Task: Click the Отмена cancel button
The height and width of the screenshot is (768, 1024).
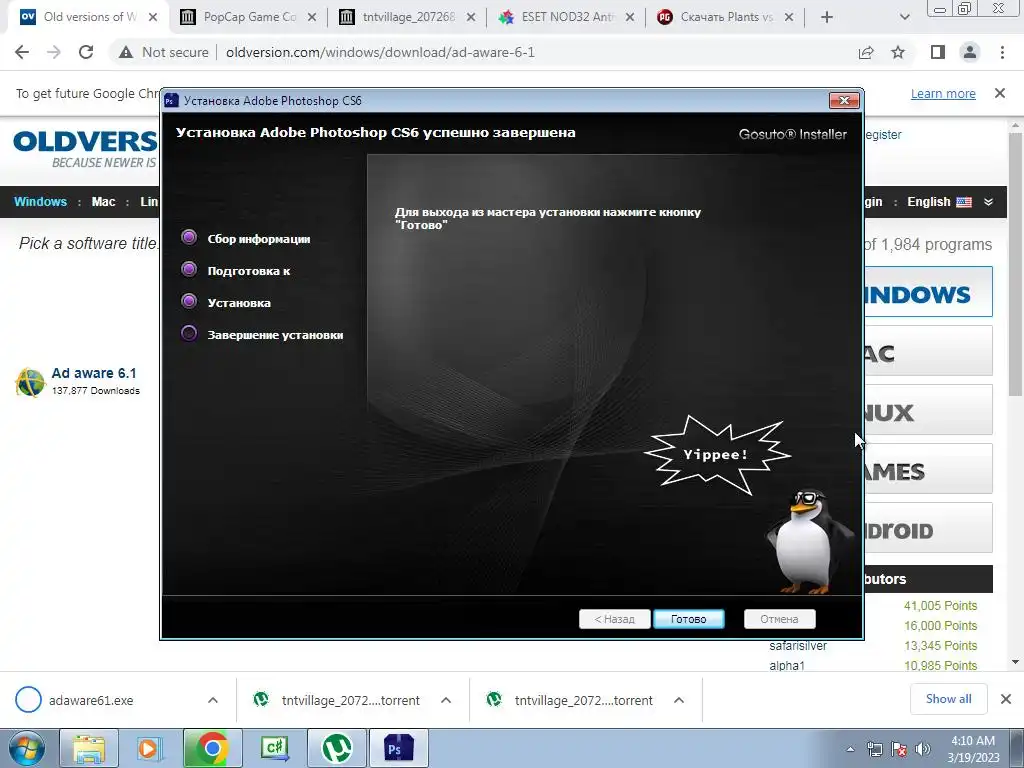Action: [779, 618]
